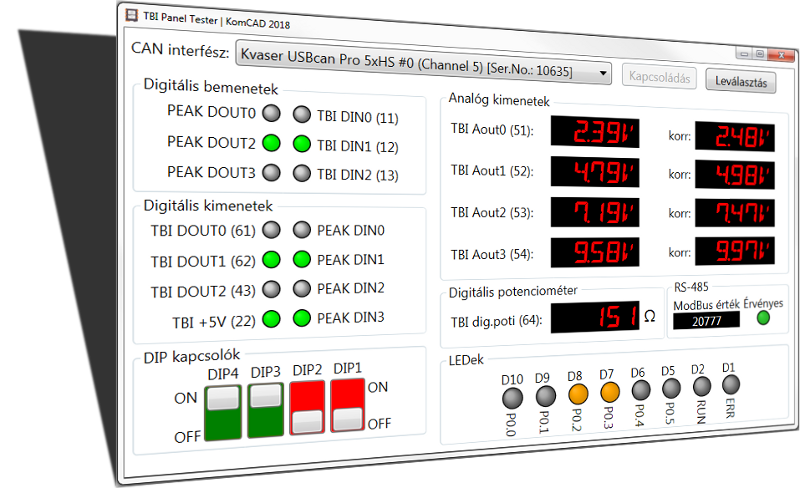
Task: Click the TBI +5V (22) indicator
Action: coord(271,320)
